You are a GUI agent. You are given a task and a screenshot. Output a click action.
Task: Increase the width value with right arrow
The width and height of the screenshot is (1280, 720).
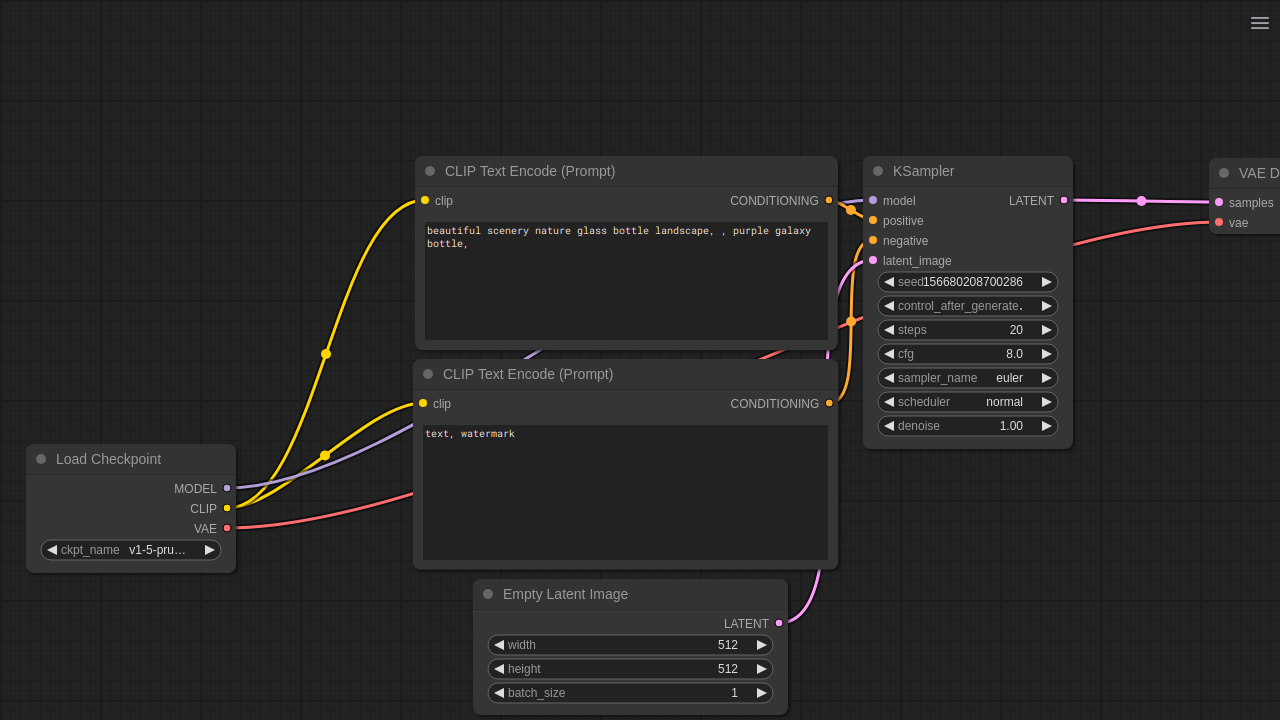(762, 645)
